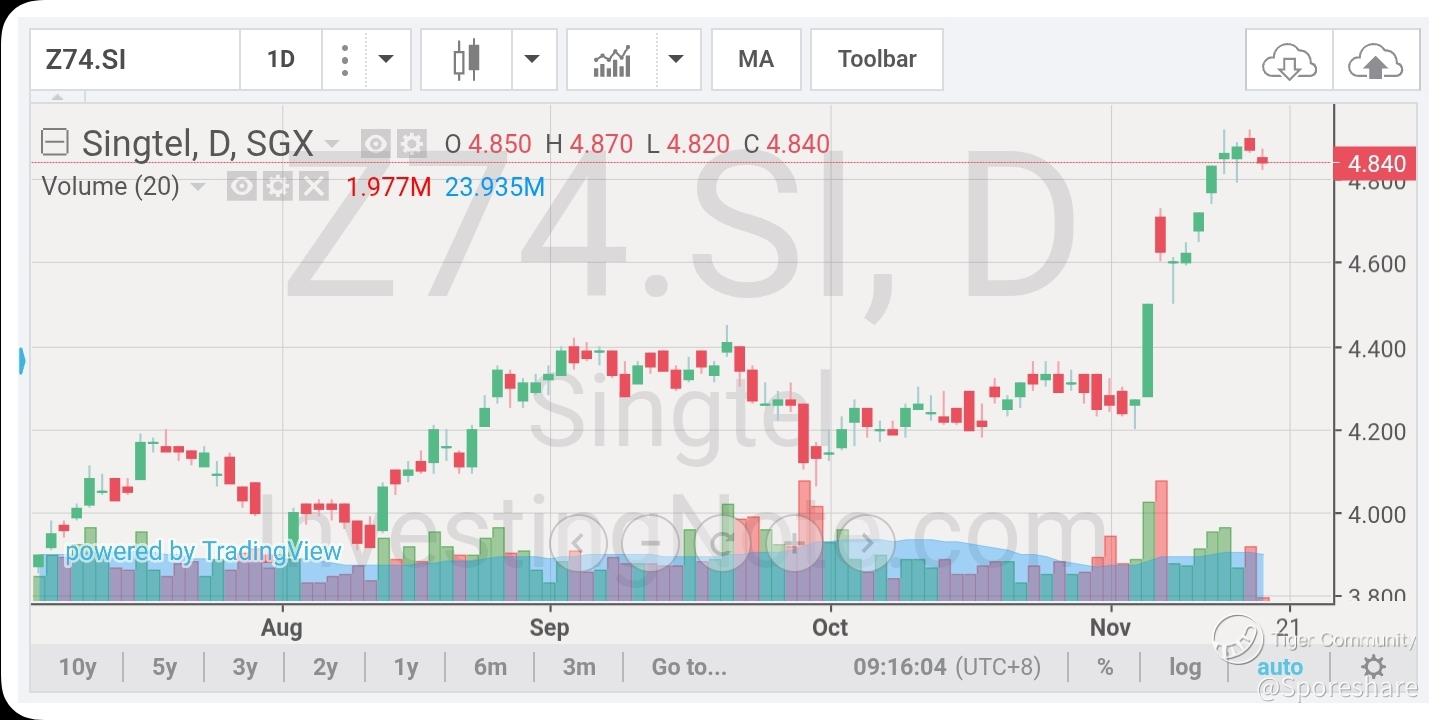Open chart properties gear at bottom right
Image resolution: width=1446 pixels, height=720 pixels.
click(1374, 667)
